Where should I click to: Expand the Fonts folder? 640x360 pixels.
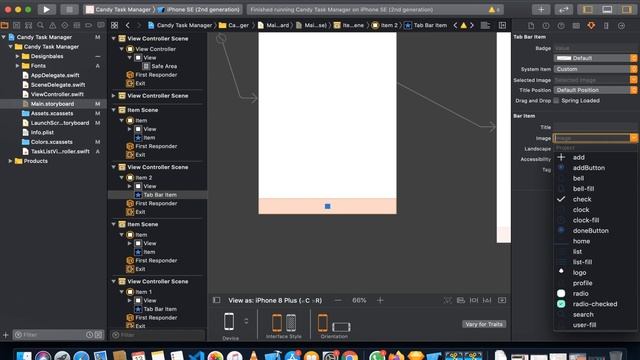click(x=17, y=66)
